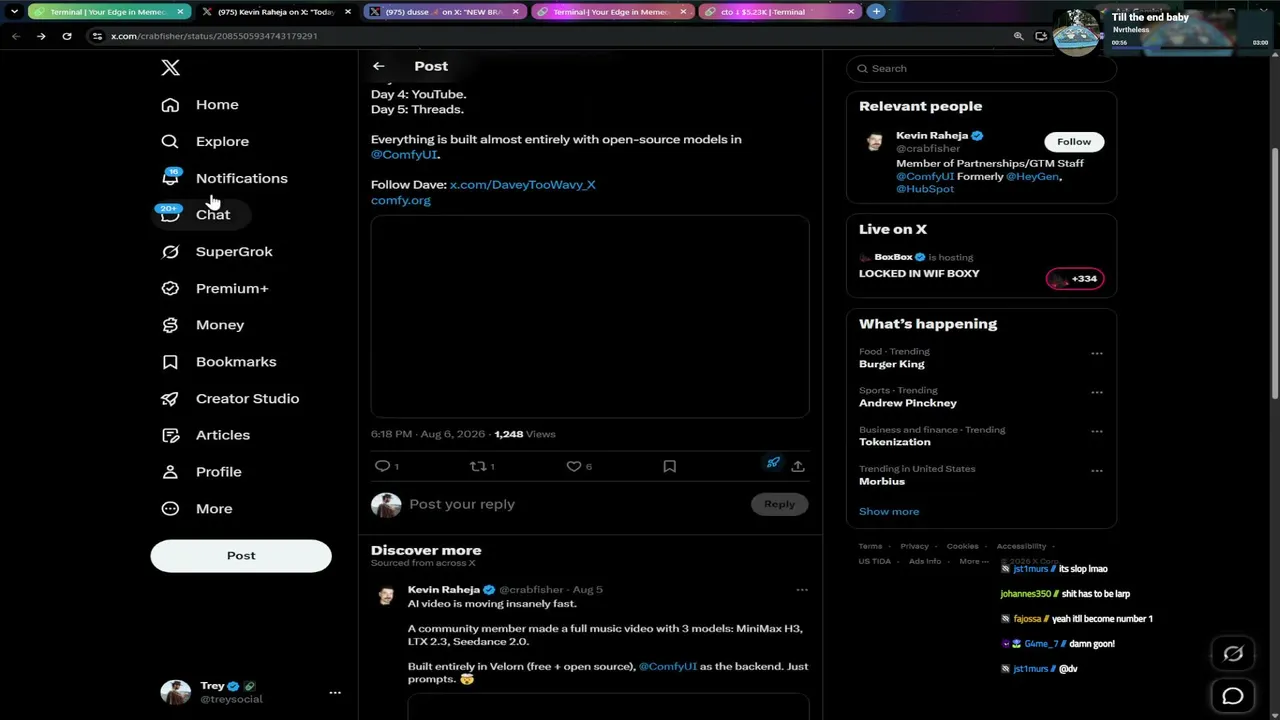
Task: Click the repost icon under the post
Action: click(x=478, y=466)
